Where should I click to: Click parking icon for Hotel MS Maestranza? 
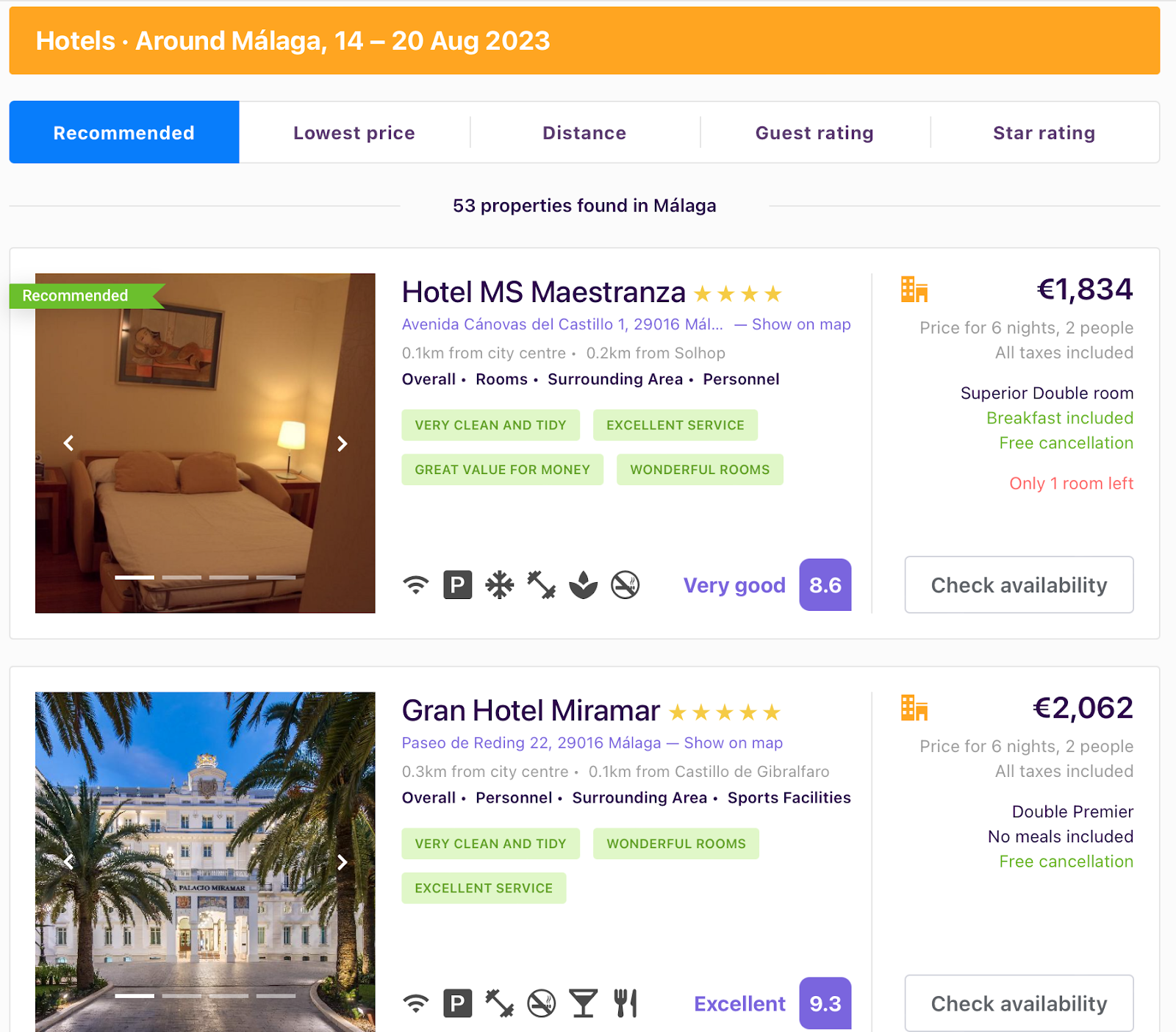[457, 585]
